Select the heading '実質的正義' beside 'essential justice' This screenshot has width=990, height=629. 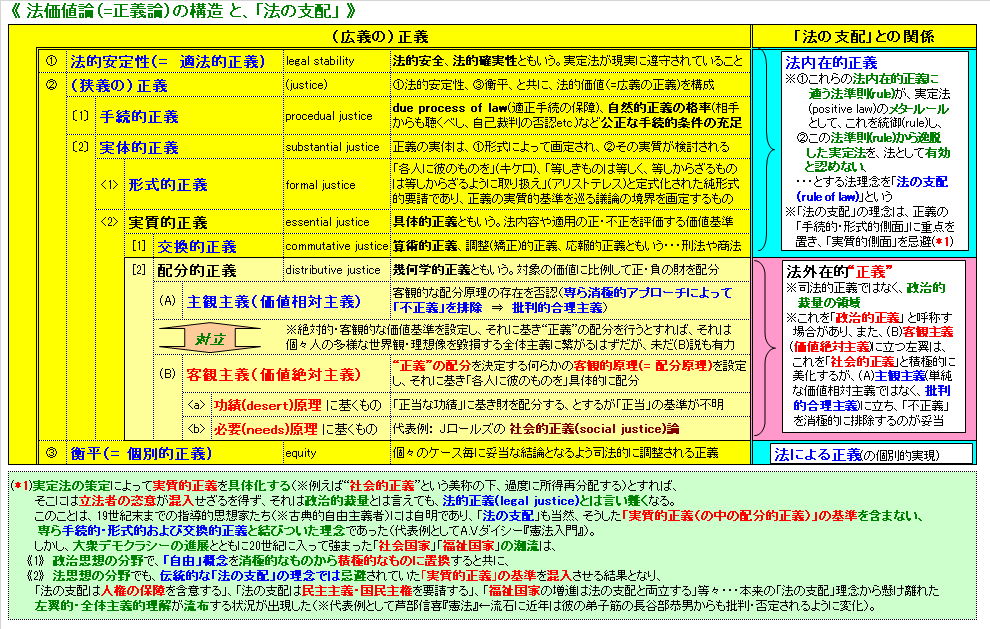(168, 222)
